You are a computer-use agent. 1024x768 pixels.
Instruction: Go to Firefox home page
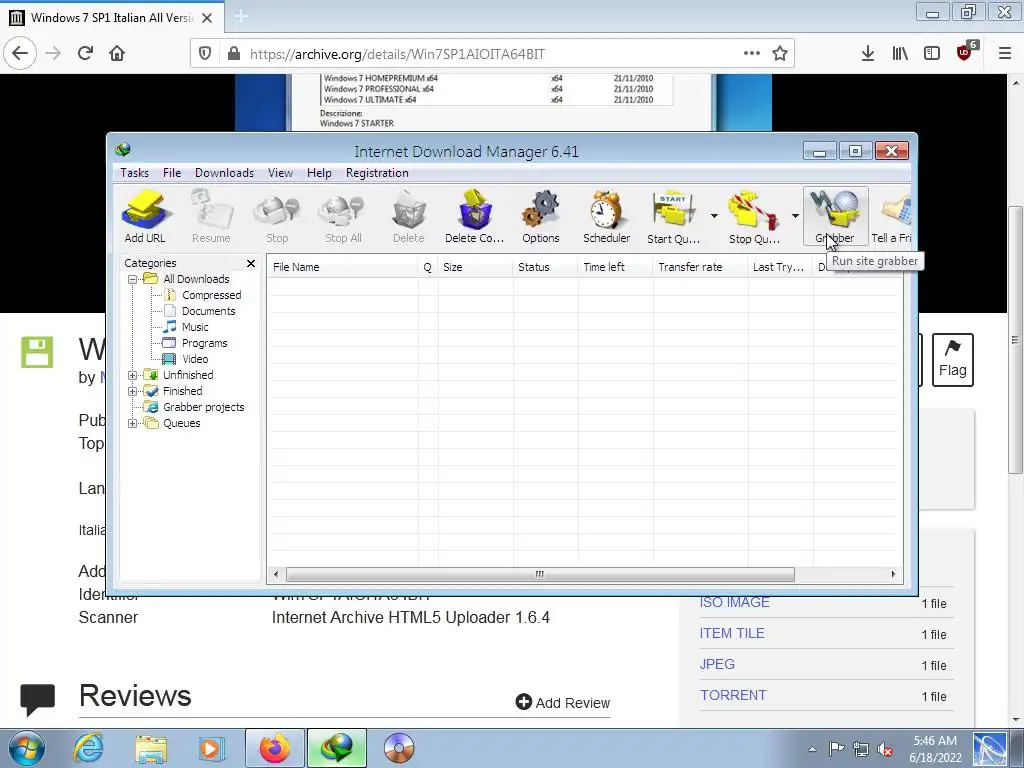pos(117,53)
